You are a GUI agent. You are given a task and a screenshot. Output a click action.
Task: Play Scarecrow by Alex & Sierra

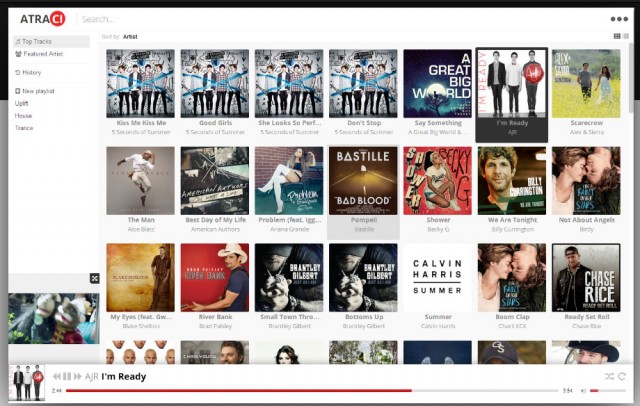[586, 84]
